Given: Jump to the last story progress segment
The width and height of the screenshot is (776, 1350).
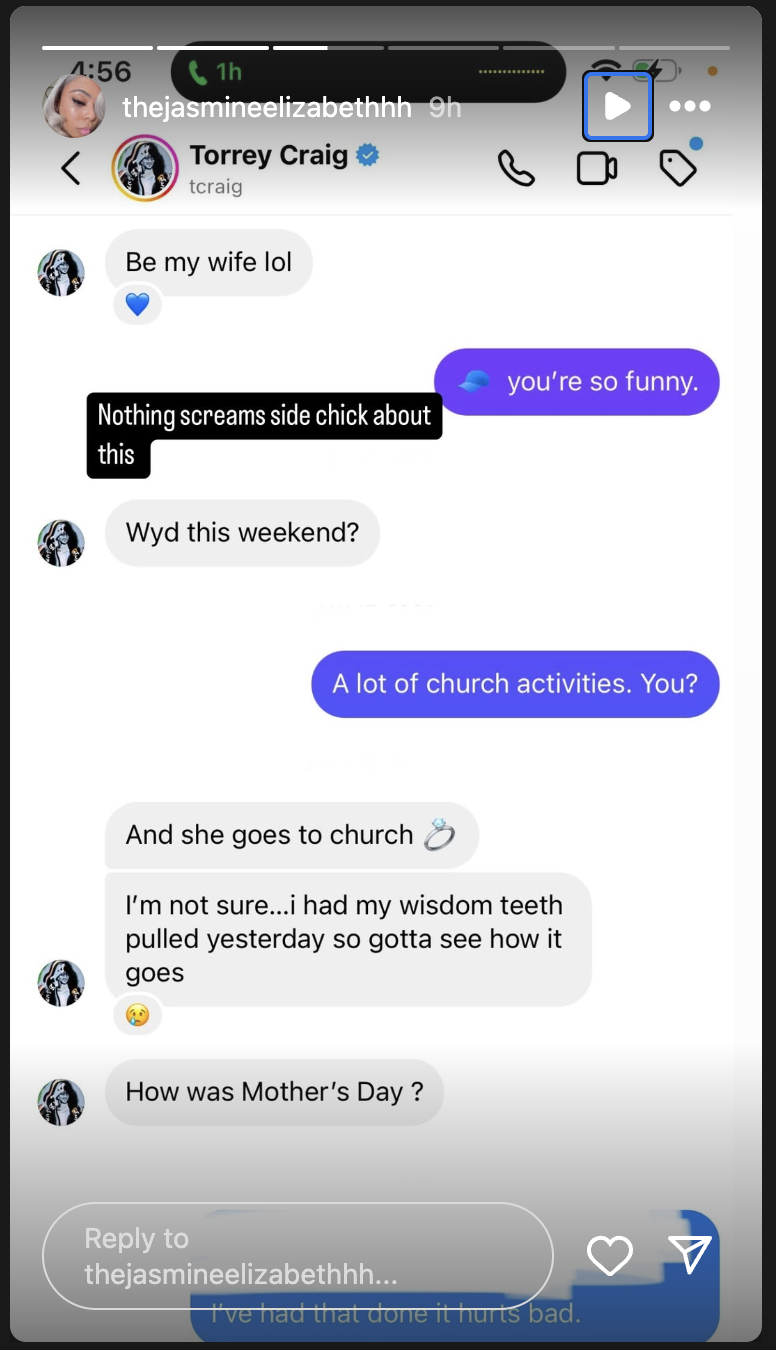Looking at the screenshot, I should pos(674,47).
